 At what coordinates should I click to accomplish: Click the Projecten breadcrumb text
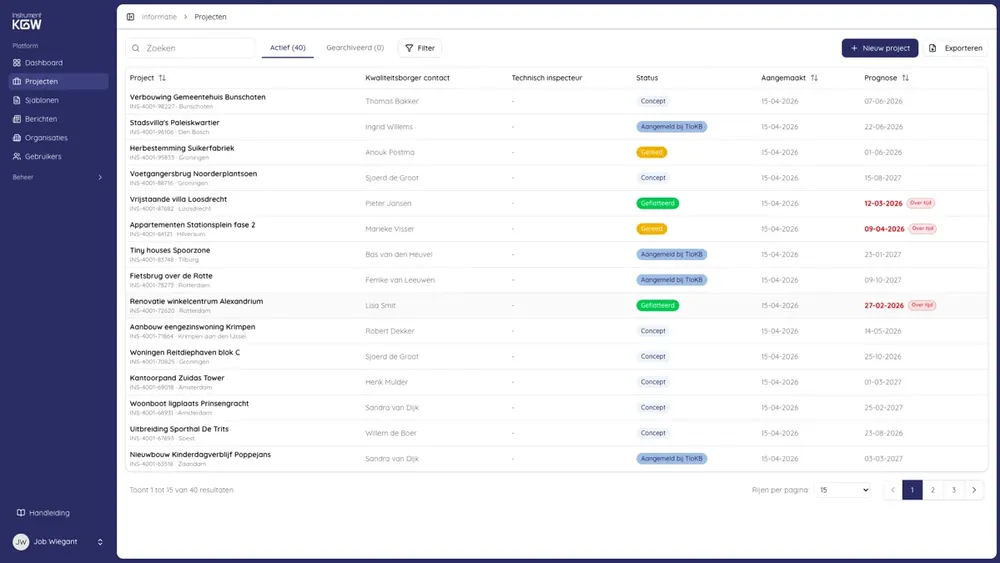point(210,17)
